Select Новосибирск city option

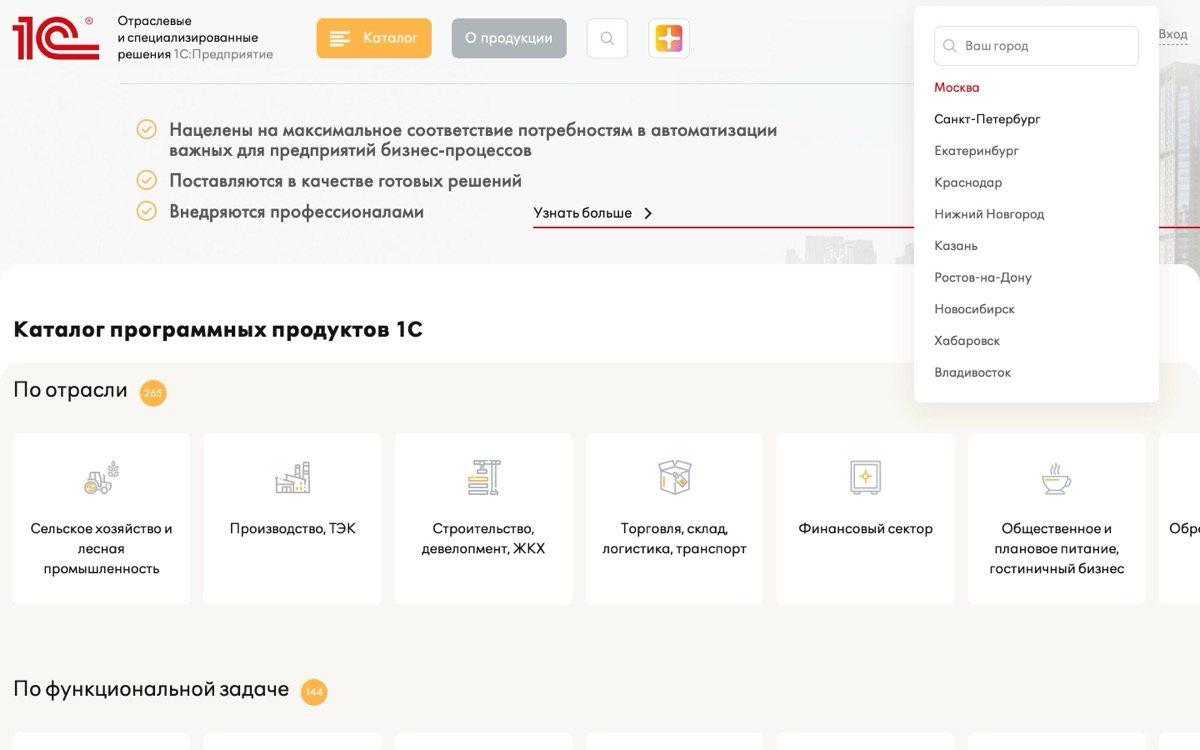coord(974,309)
